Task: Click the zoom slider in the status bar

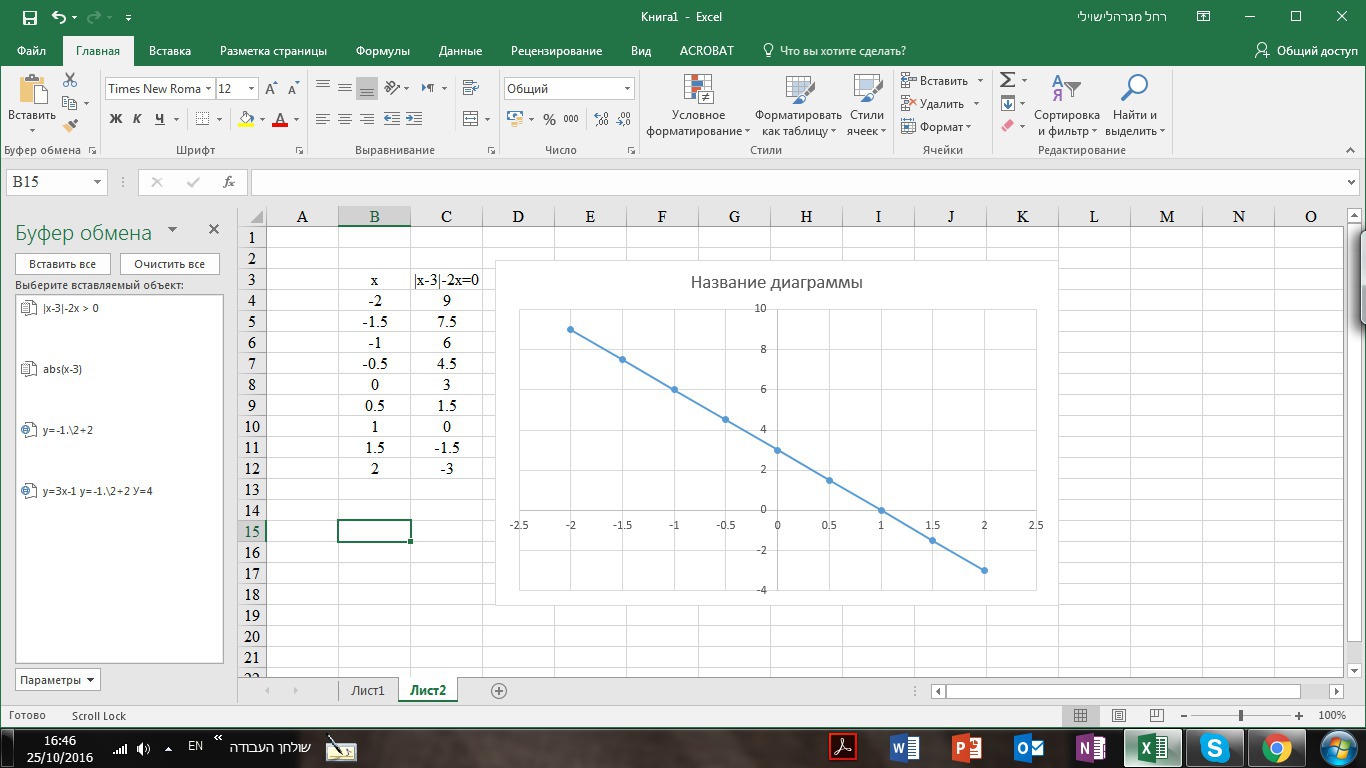Action: 1241,715
